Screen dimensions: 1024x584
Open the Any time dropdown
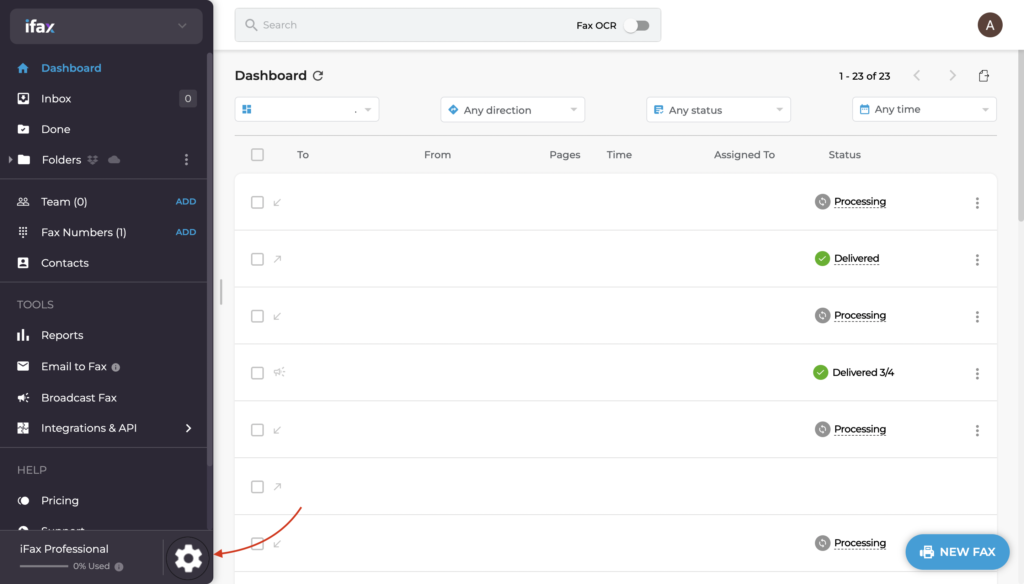pyautogui.click(x=924, y=109)
